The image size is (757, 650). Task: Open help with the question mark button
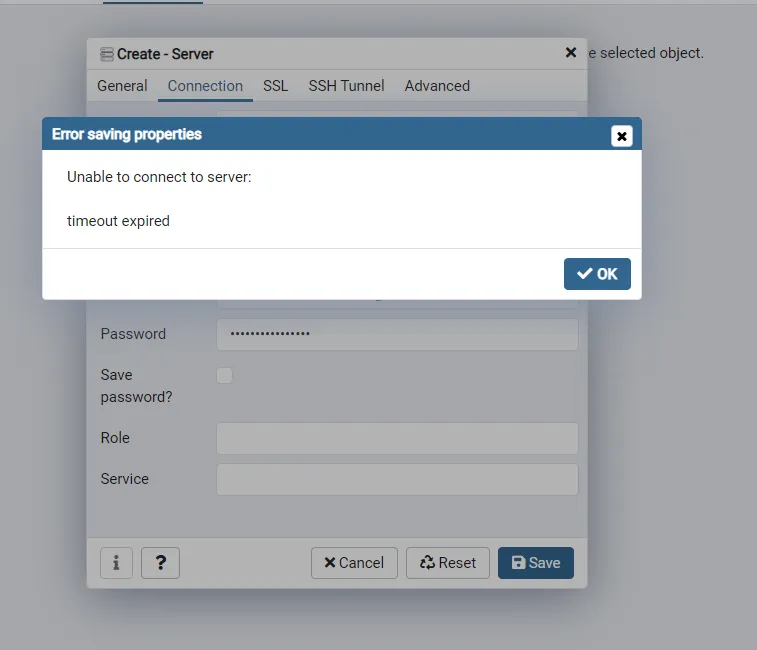160,563
